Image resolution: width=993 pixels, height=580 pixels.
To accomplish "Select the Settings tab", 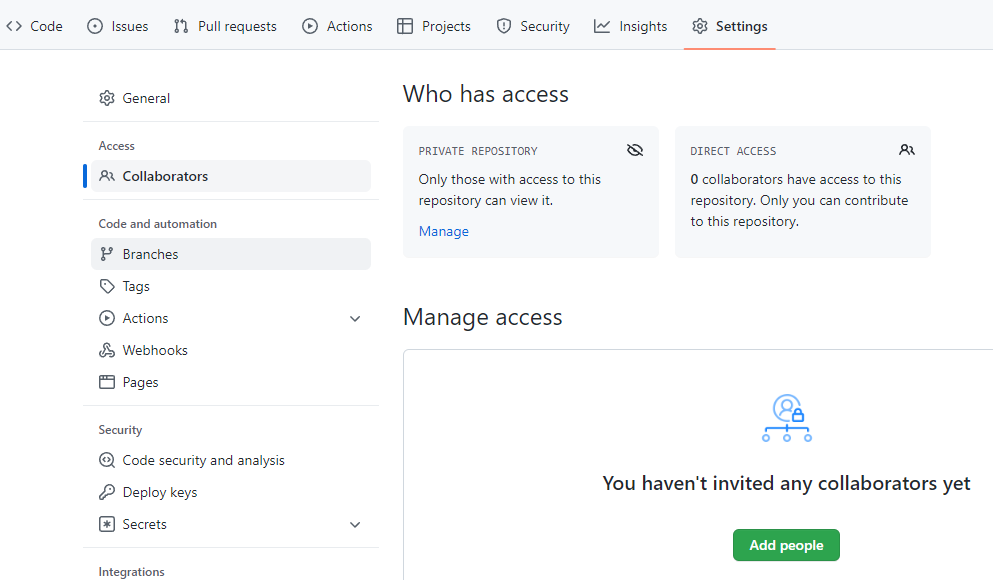I will pos(730,26).
